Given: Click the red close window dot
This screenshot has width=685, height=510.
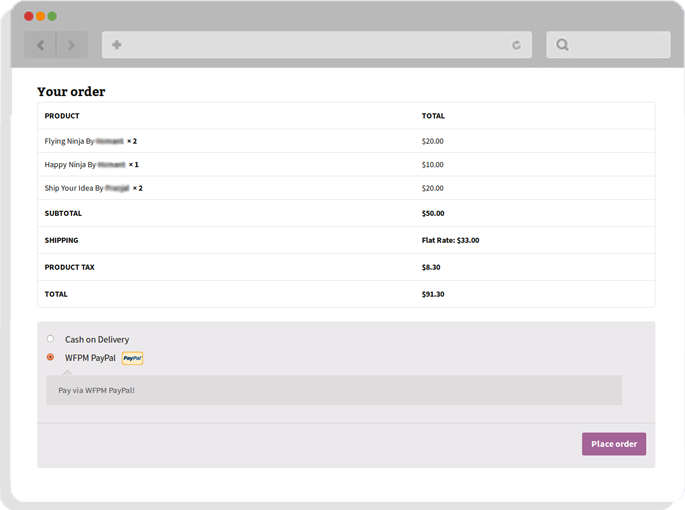Looking at the screenshot, I should [29, 16].
